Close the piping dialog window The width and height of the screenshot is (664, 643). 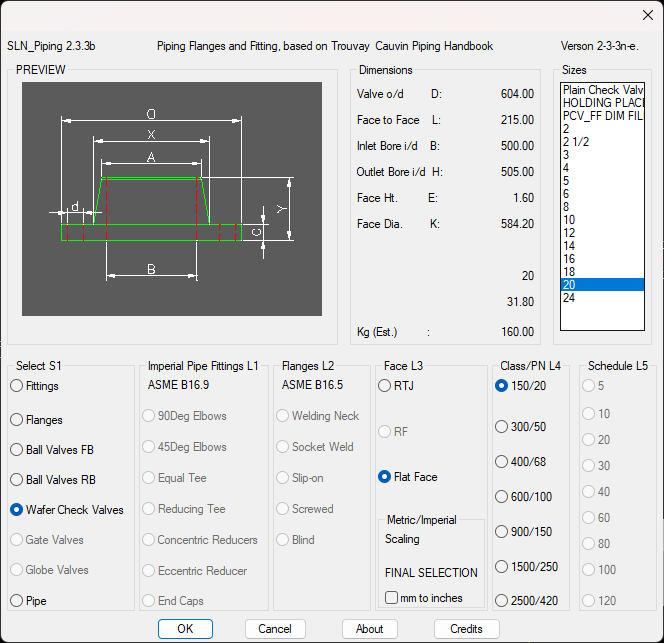647,15
